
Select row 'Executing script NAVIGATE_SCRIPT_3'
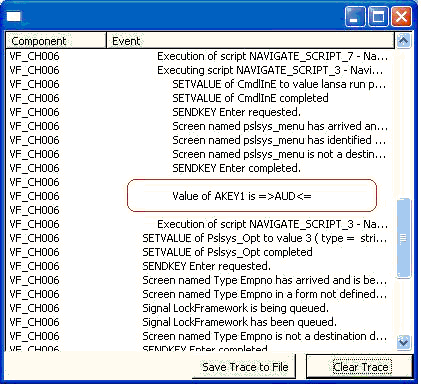coord(200,70)
